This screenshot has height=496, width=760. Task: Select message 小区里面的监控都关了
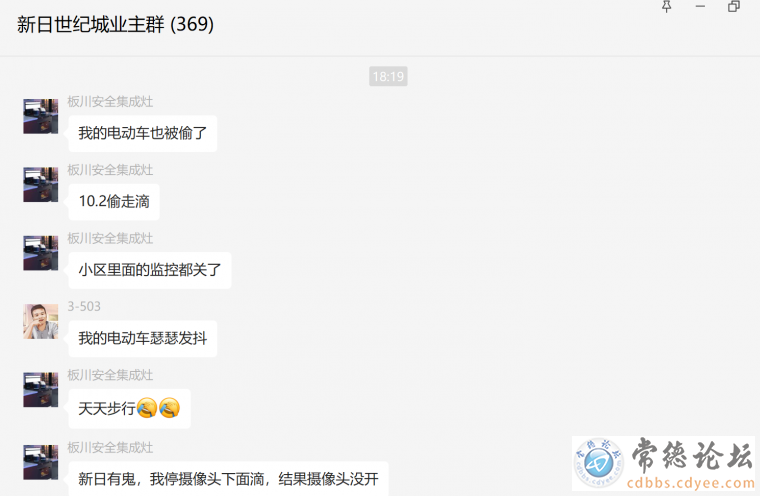[150, 270]
